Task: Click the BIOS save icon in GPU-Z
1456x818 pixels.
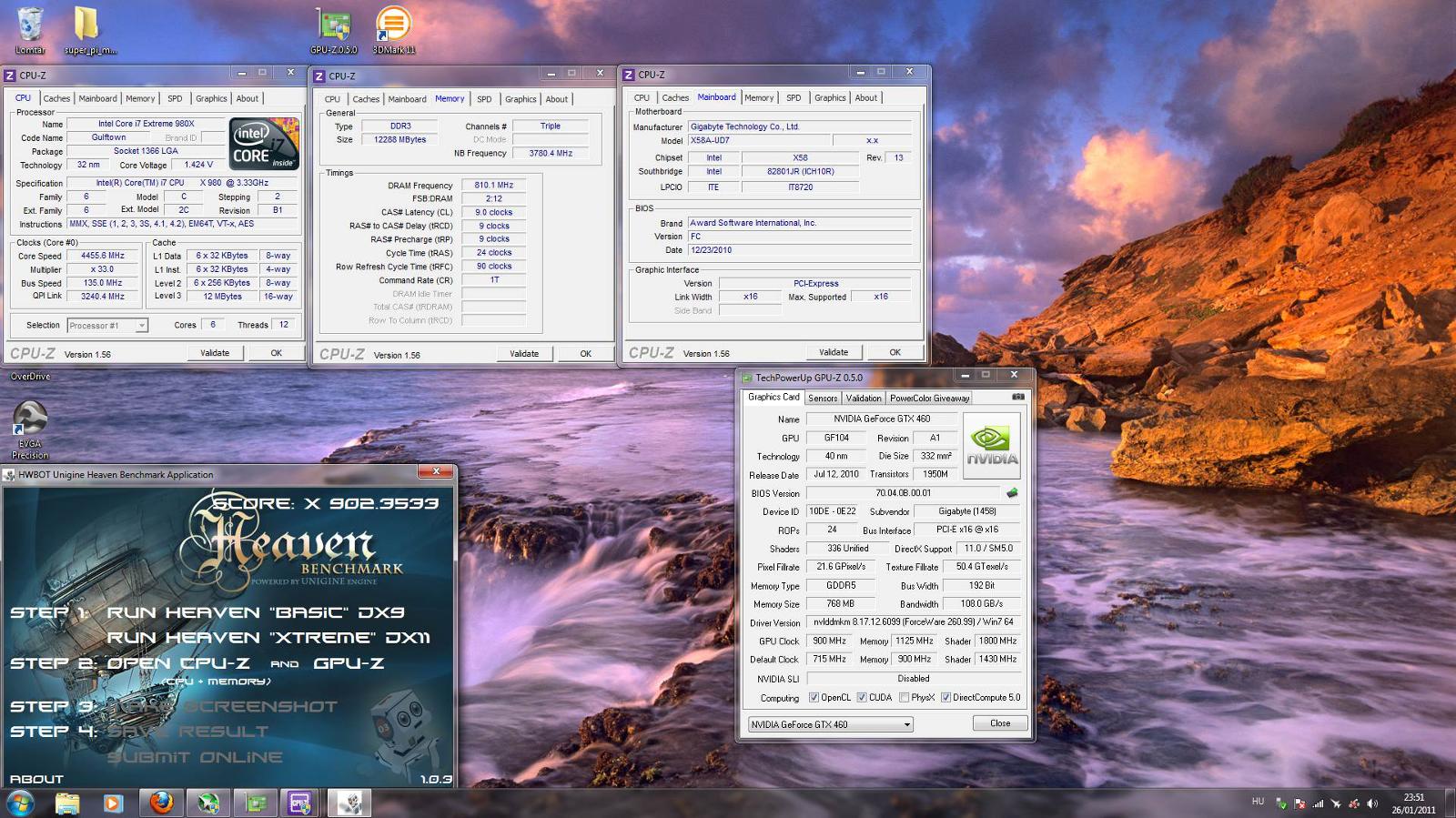Action: point(1011,493)
